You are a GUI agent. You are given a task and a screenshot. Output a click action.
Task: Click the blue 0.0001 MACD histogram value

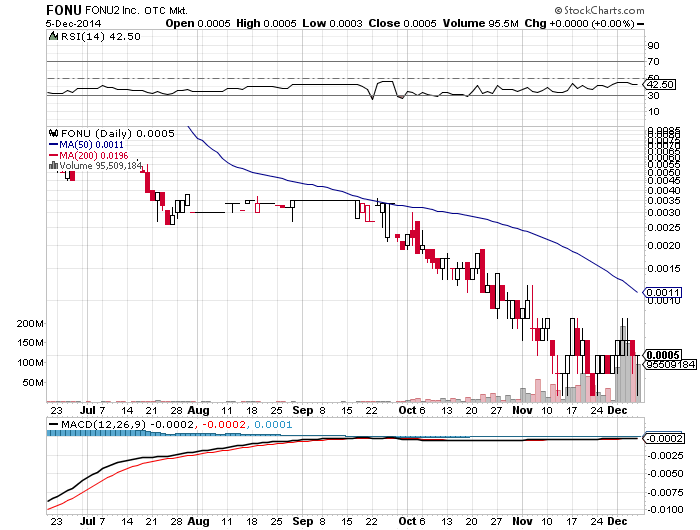coord(273,424)
